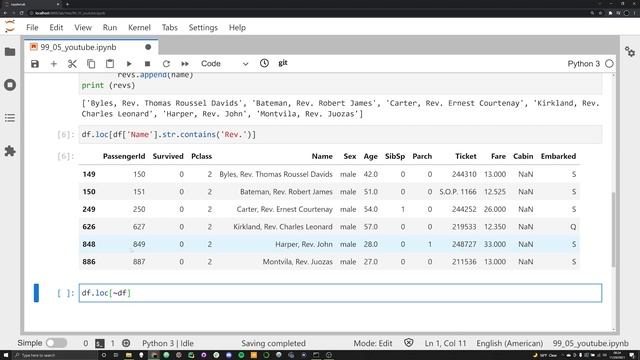The image size is (640, 360).
Task: Click the Ticket column header
Action: tap(466, 156)
